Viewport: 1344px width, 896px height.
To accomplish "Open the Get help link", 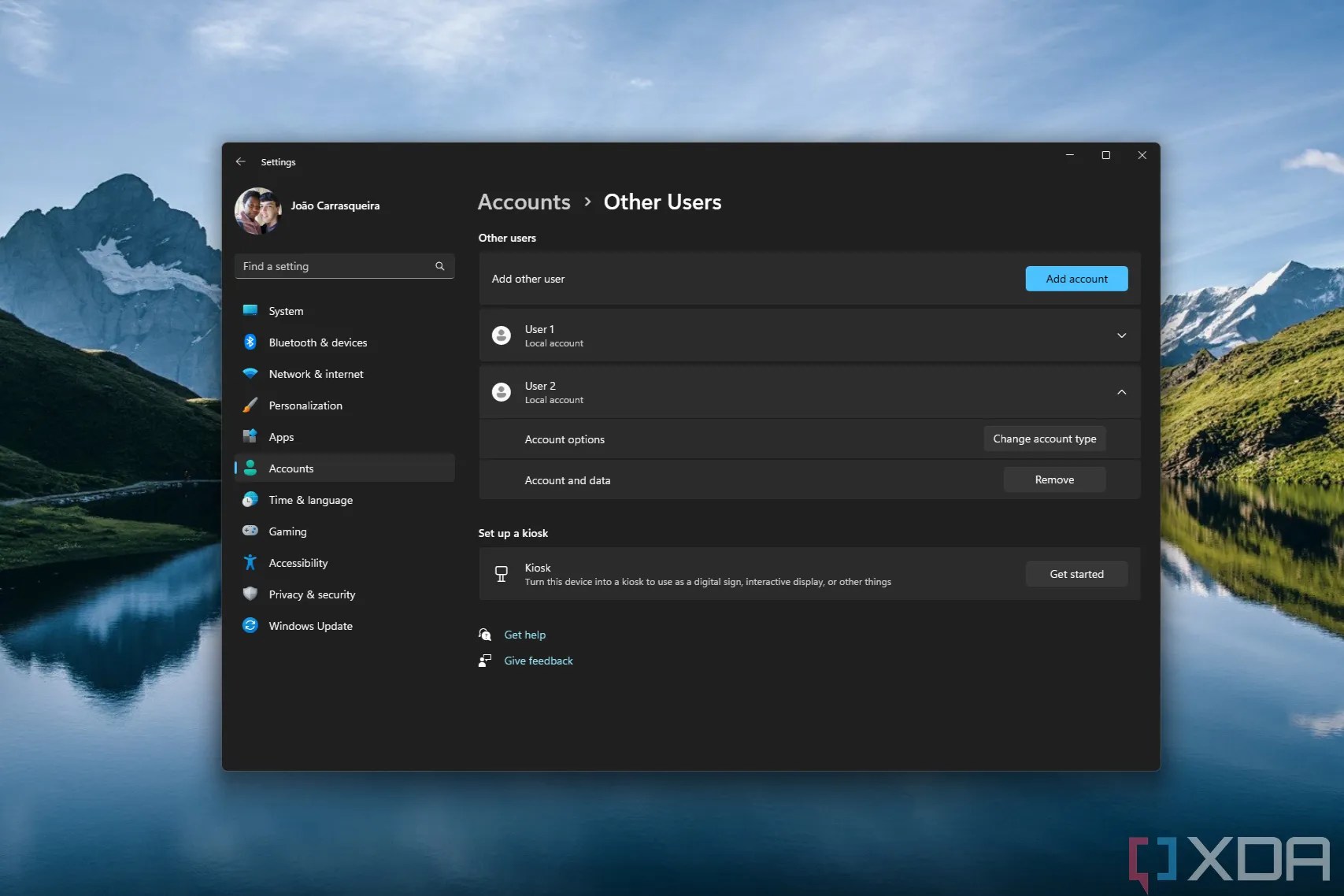I will click(x=525, y=635).
